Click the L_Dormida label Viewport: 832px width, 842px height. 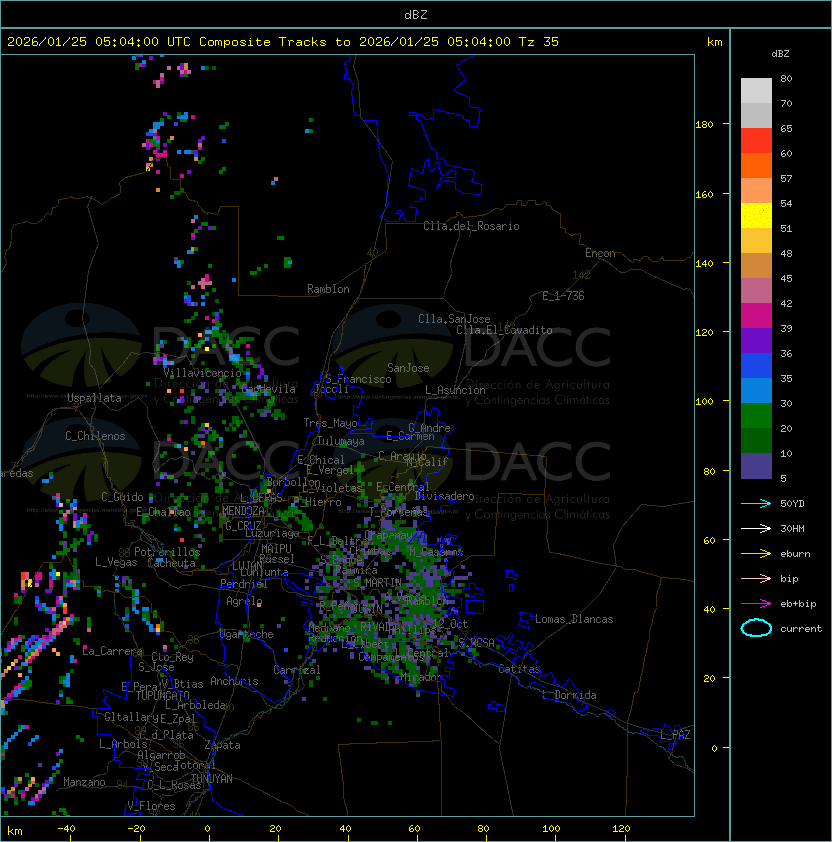coord(570,695)
